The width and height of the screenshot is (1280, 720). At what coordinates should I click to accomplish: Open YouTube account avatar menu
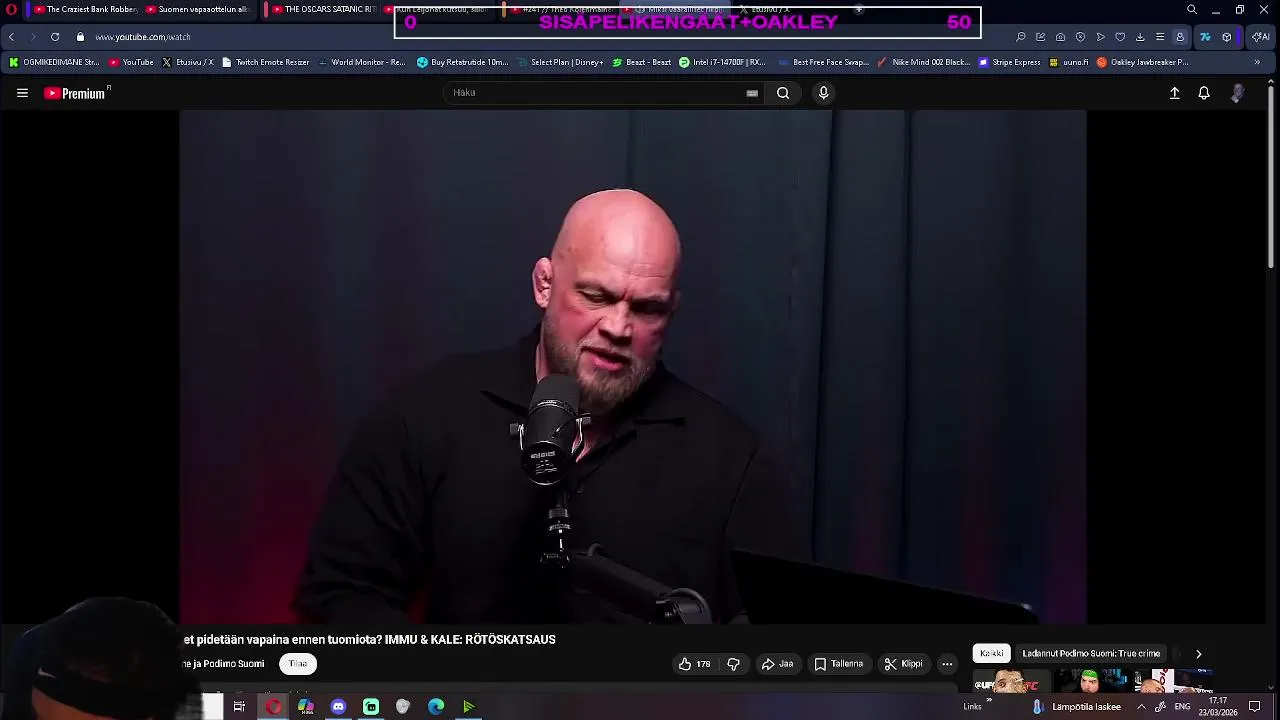tap(1238, 93)
